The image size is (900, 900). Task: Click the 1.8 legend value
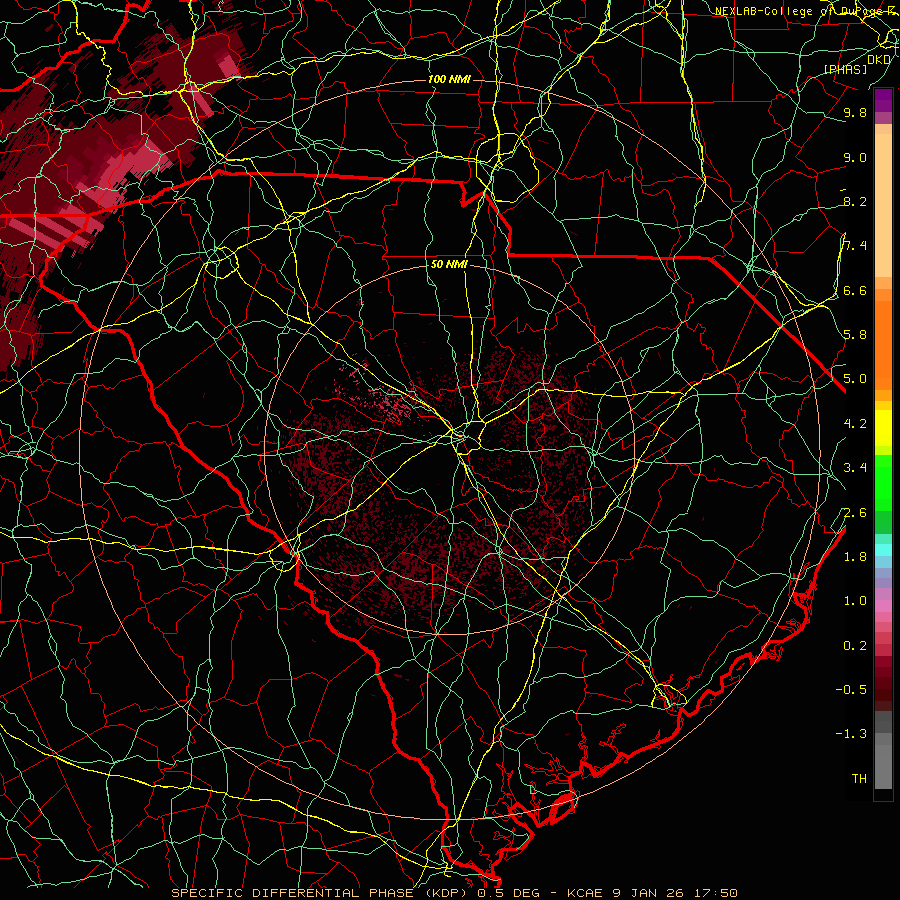tap(855, 556)
